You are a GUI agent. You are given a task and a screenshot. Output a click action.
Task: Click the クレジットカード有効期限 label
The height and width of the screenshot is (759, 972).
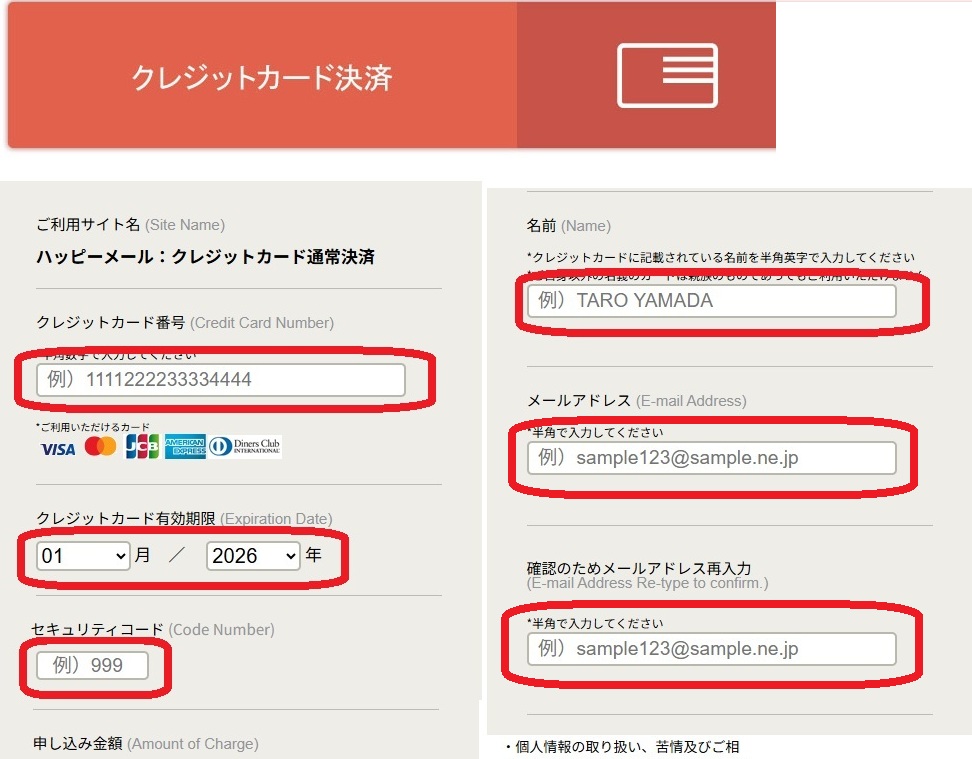pos(126,518)
